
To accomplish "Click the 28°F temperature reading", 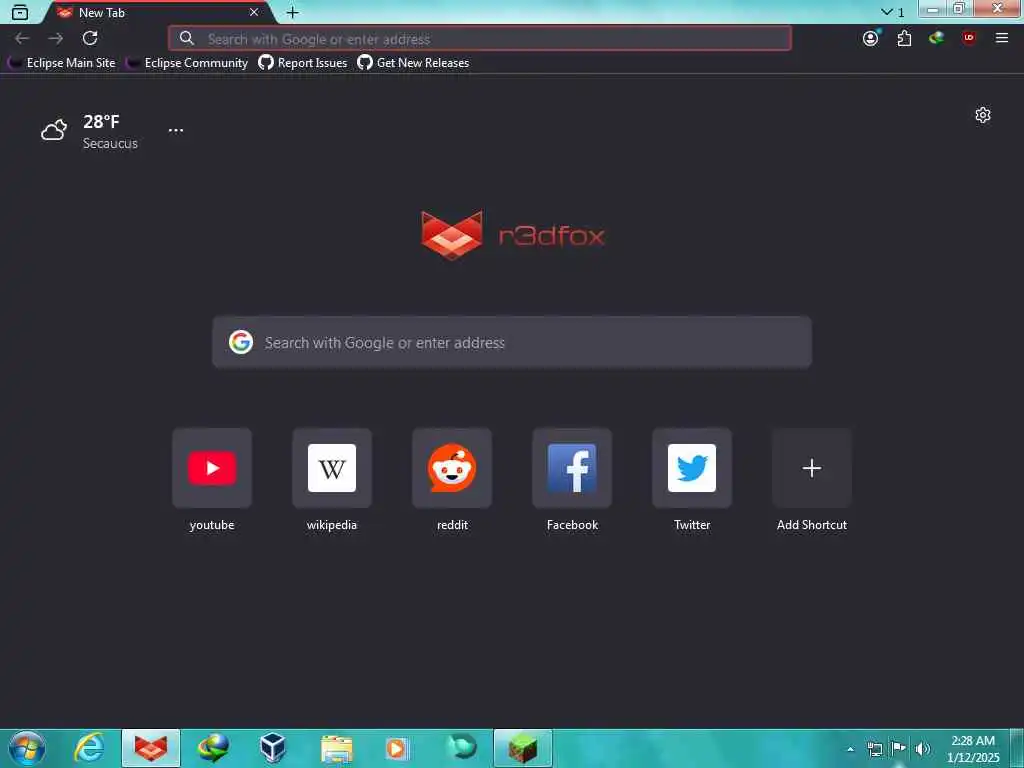I will [101, 121].
